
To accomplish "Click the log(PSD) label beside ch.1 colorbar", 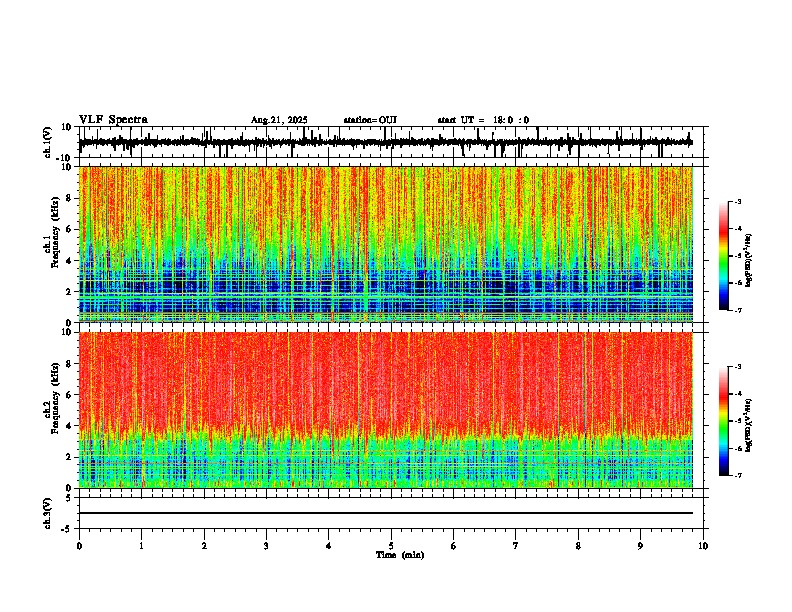I will (x=749, y=261).
